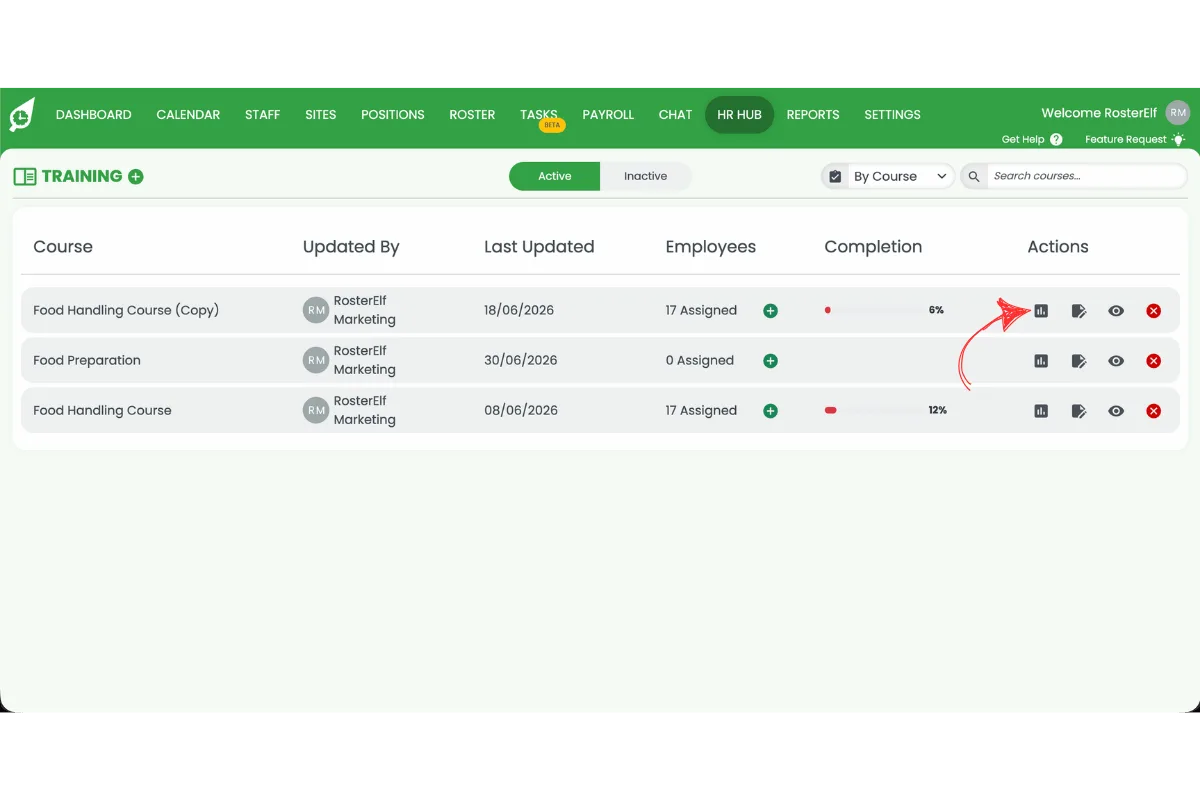Open the Reports menu
Image resolution: width=1200 pixels, height=800 pixels.
coord(813,115)
